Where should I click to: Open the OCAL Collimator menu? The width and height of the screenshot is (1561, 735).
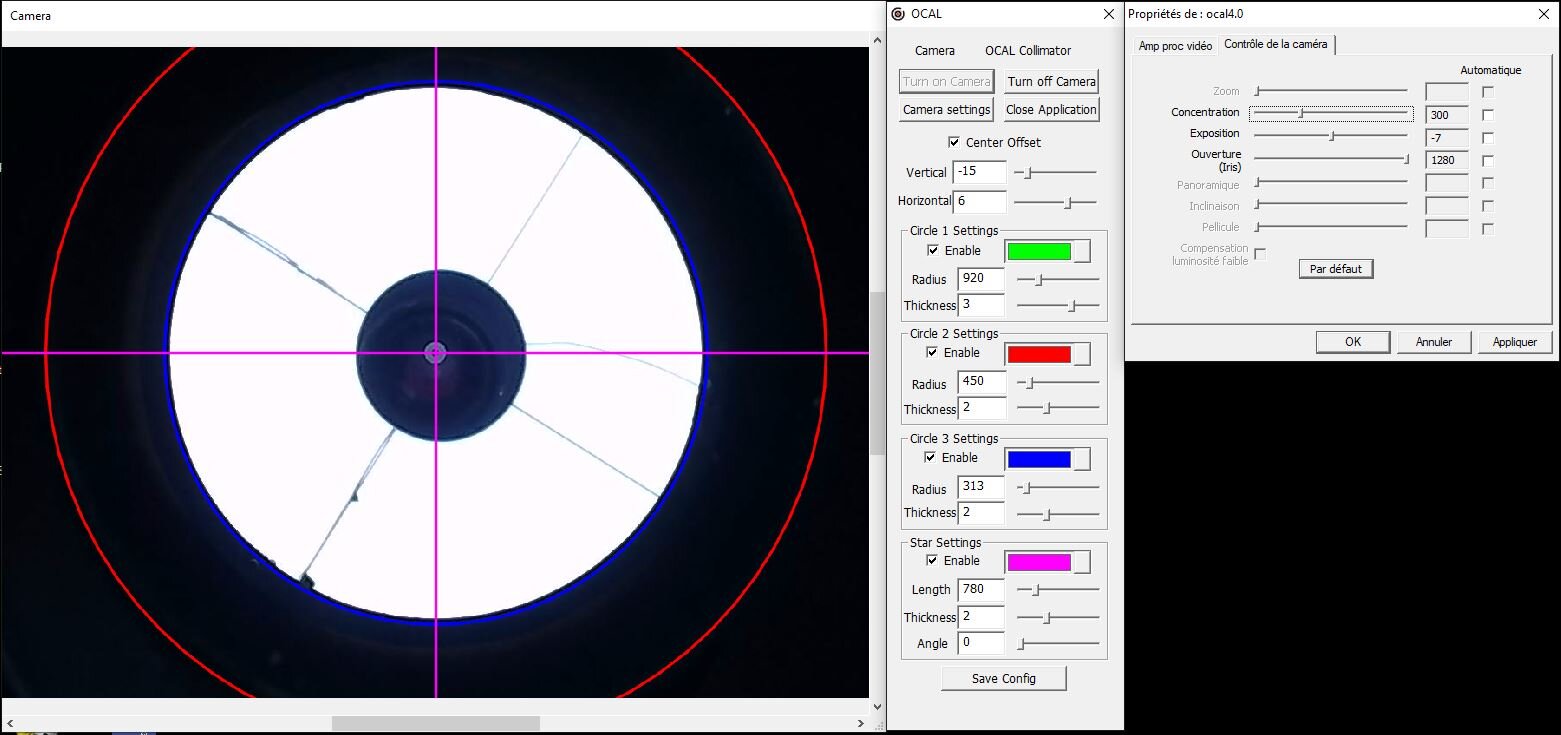pyautogui.click(x=1027, y=50)
